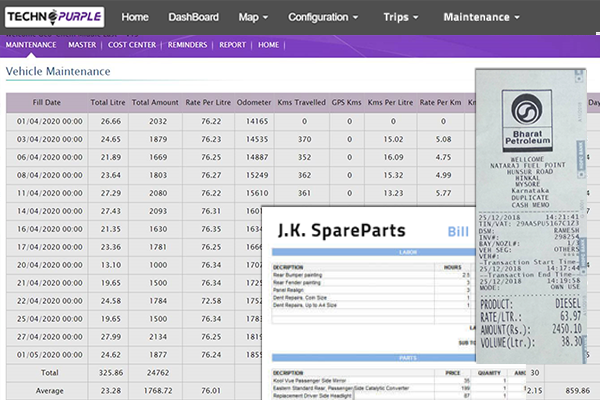Select fill date 11/04/2020 00:00
The image size is (600, 400).
tap(49, 193)
